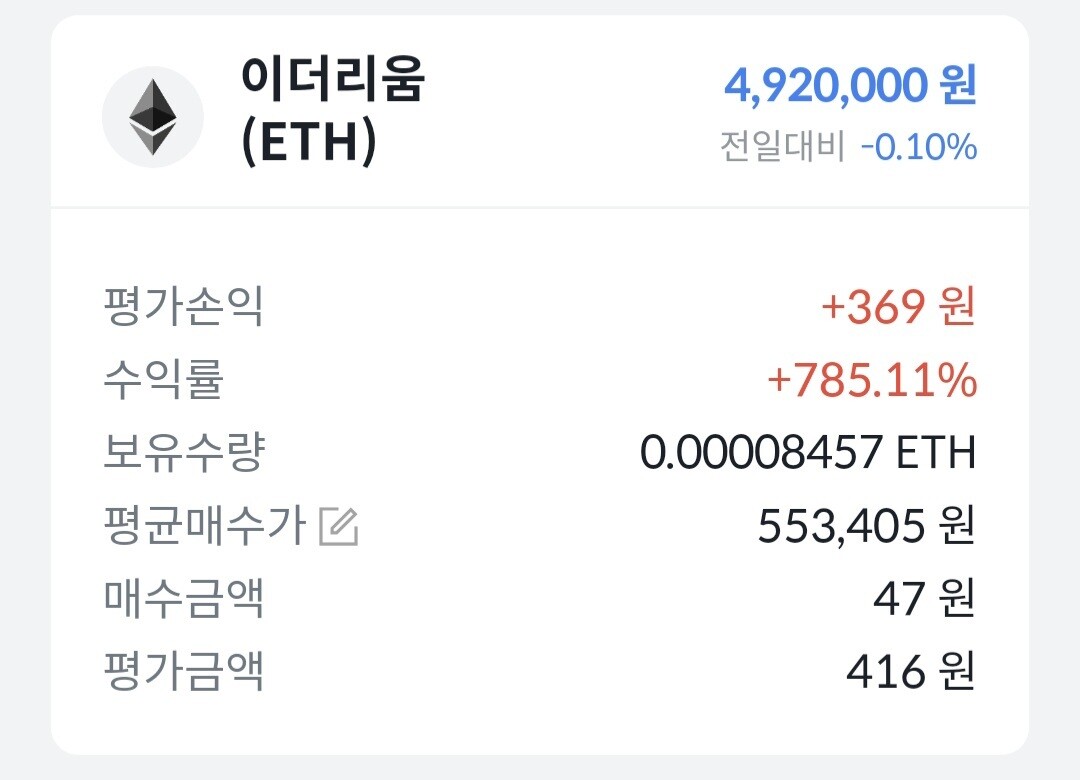Click the 4,920,000 원 current price
The height and width of the screenshot is (780, 1080).
click(x=850, y=86)
